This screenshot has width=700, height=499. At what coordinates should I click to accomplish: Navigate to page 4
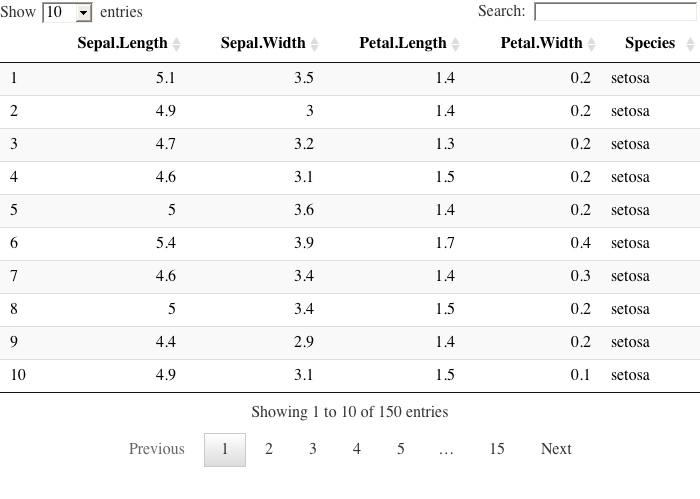click(x=357, y=449)
